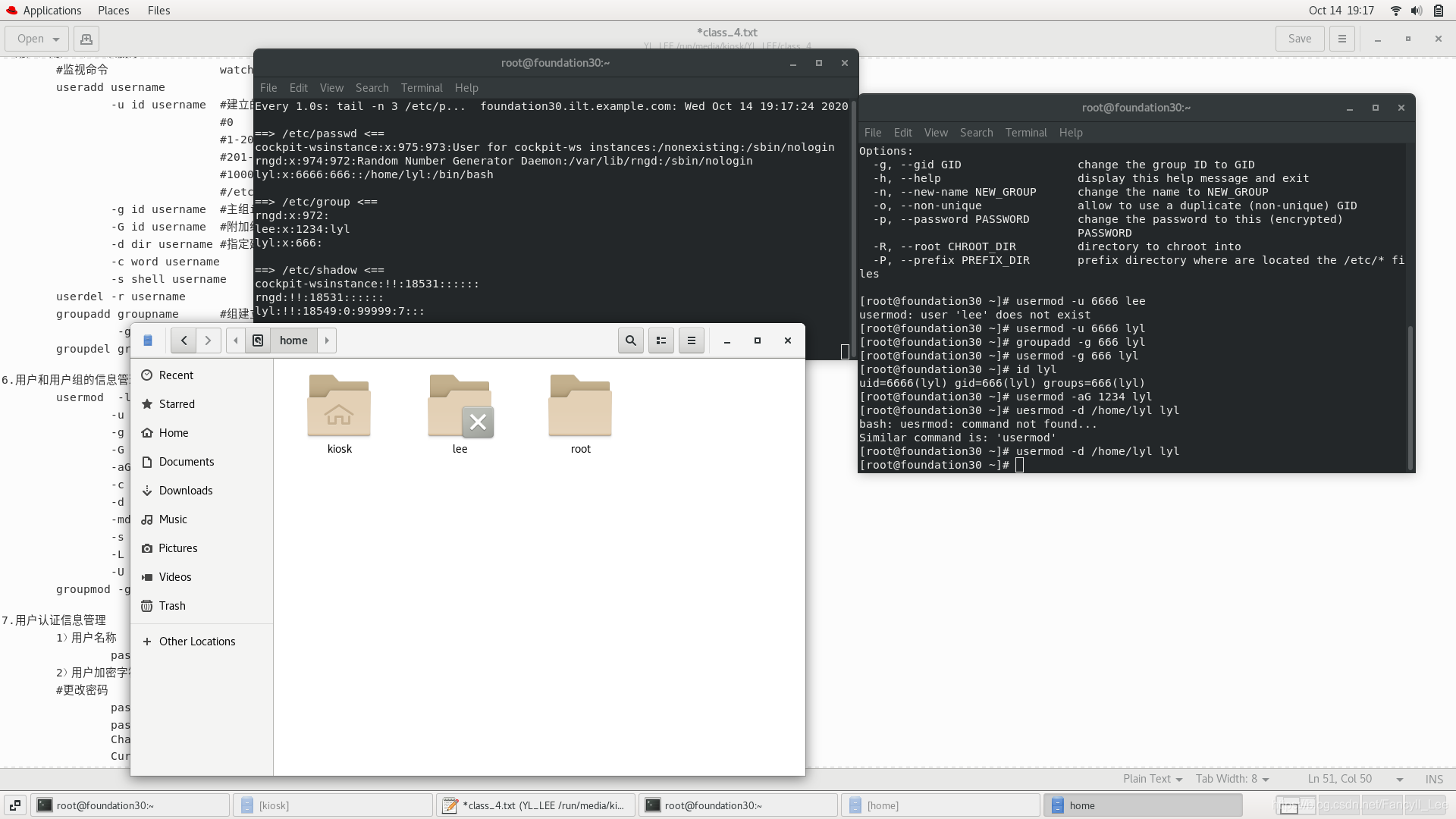Toggle list view in file manager
Viewport: 1456px width, 819px height.
pyautogui.click(x=661, y=340)
